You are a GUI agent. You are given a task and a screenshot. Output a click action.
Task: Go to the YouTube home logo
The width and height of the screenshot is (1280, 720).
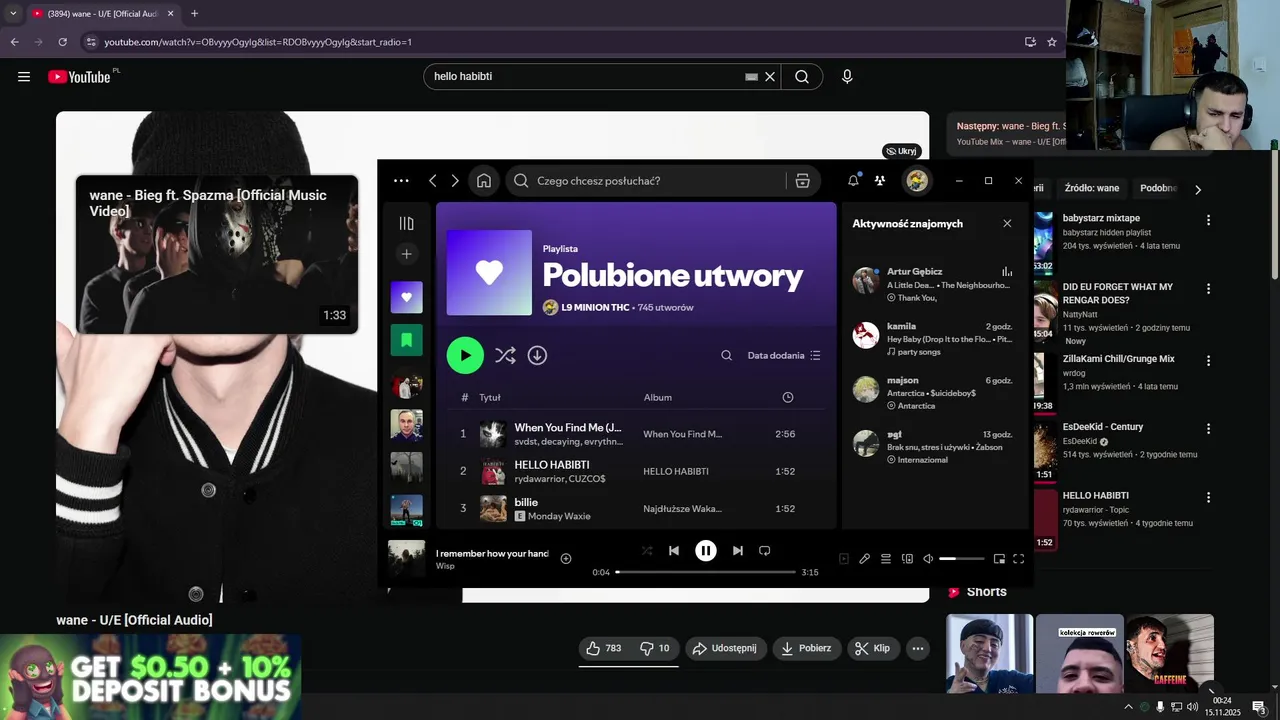click(x=80, y=77)
